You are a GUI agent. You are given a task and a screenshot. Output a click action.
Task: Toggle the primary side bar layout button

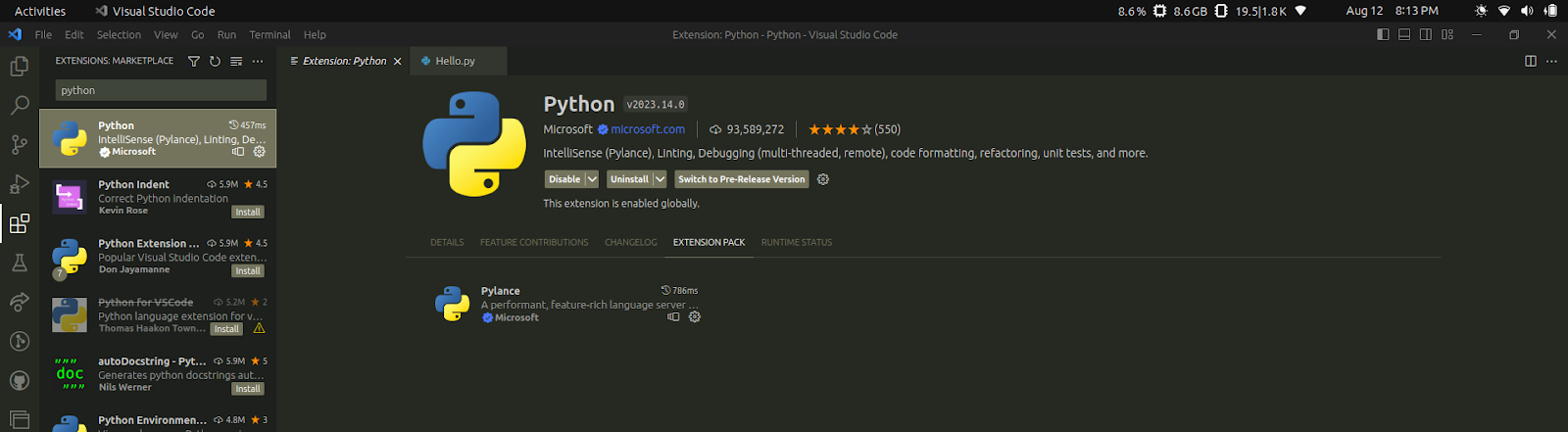pyautogui.click(x=1383, y=34)
